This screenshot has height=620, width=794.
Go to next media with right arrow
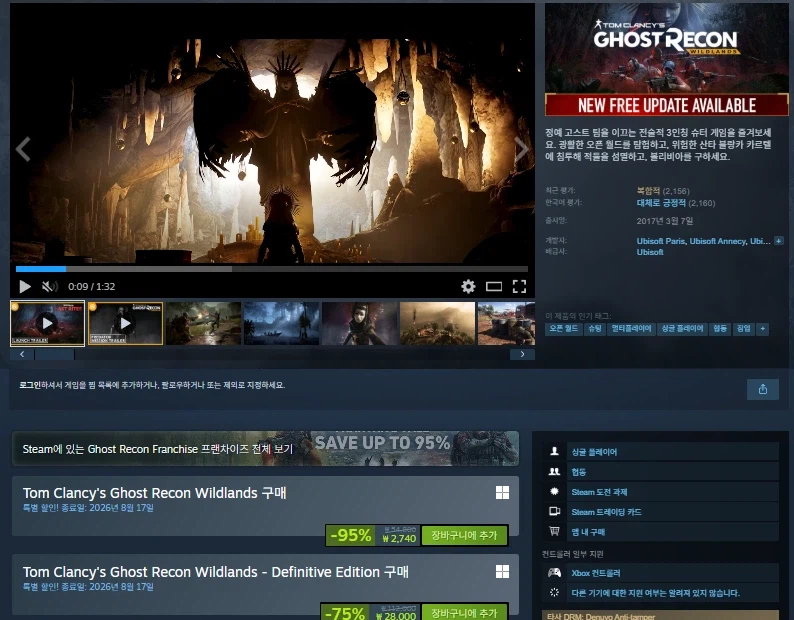(522, 149)
